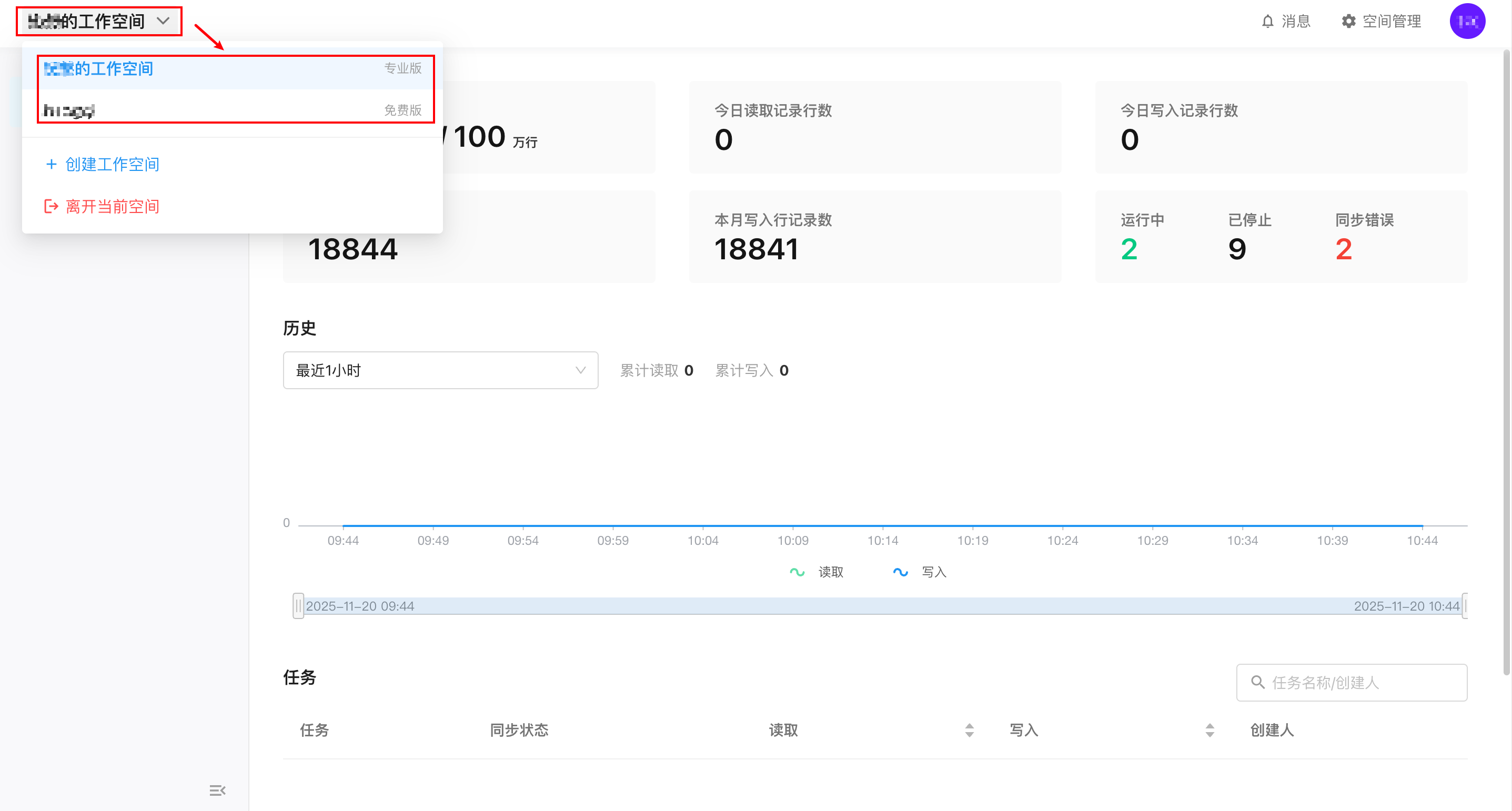Toggle the green 读取 legend series
Viewport: 1512px width, 811px height.
[797, 572]
